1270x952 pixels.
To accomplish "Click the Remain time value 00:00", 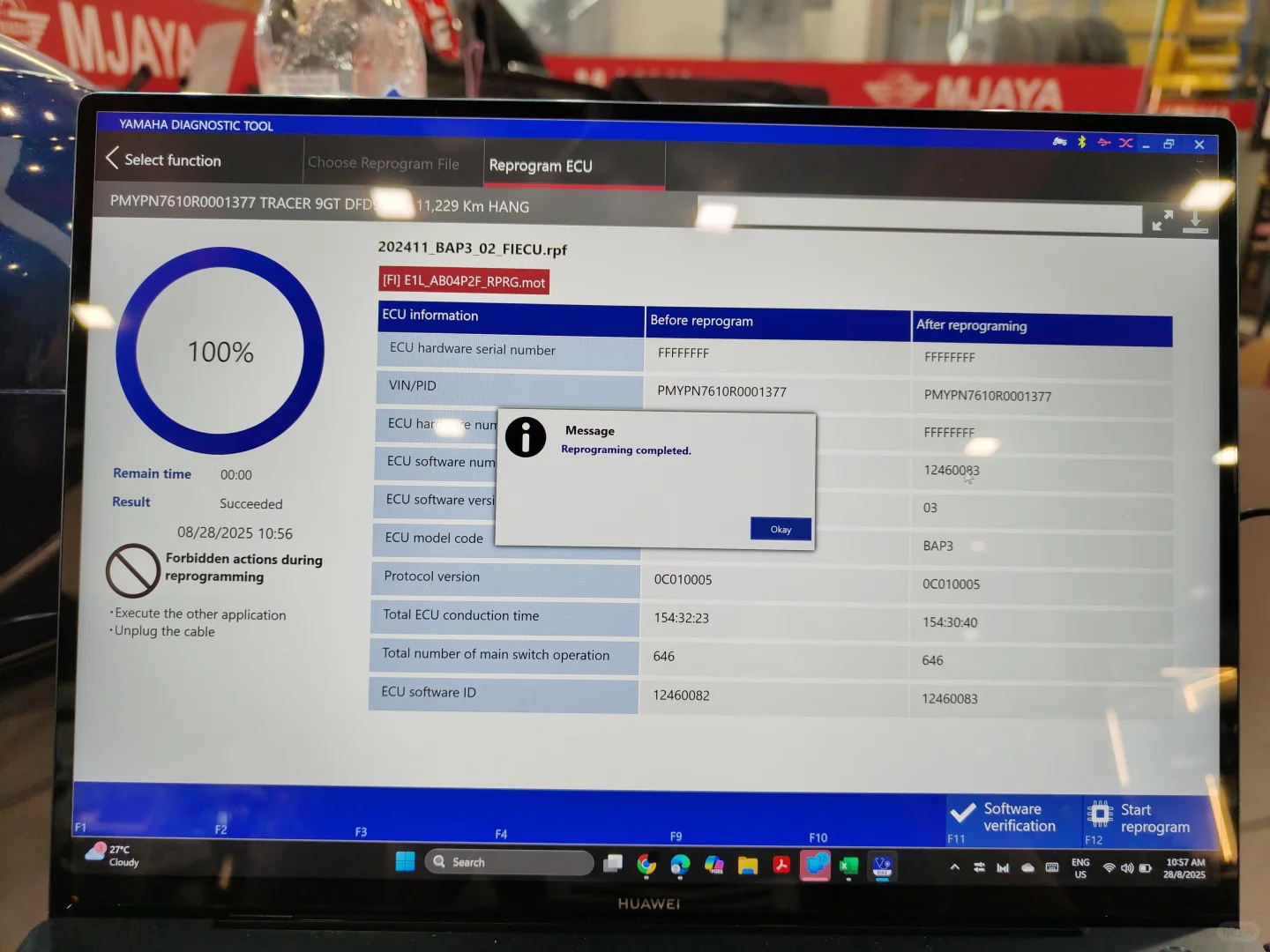I will pyautogui.click(x=236, y=475).
